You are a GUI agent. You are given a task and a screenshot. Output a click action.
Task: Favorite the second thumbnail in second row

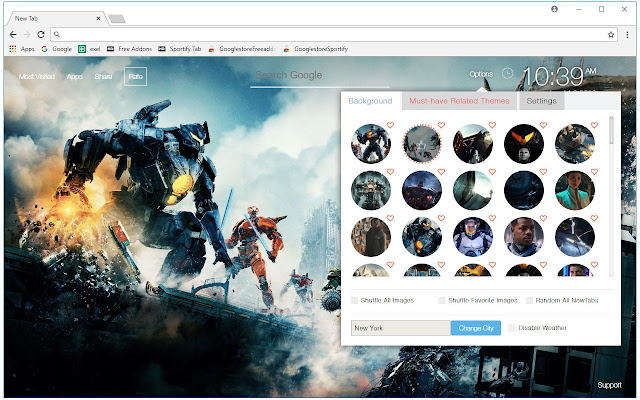pos(441,172)
